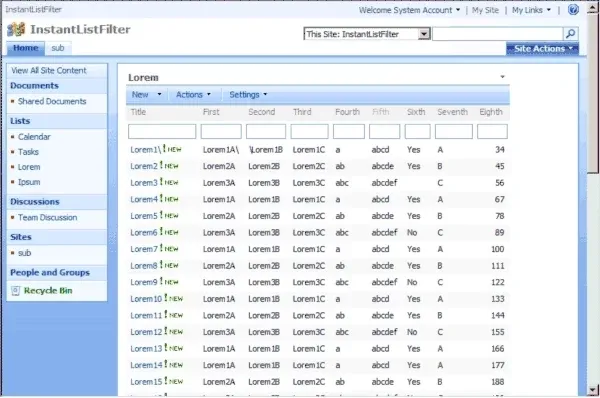Image resolution: width=600 pixels, height=398 pixels.
Task: Click the Eighth column filter field
Action: (x=492, y=131)
